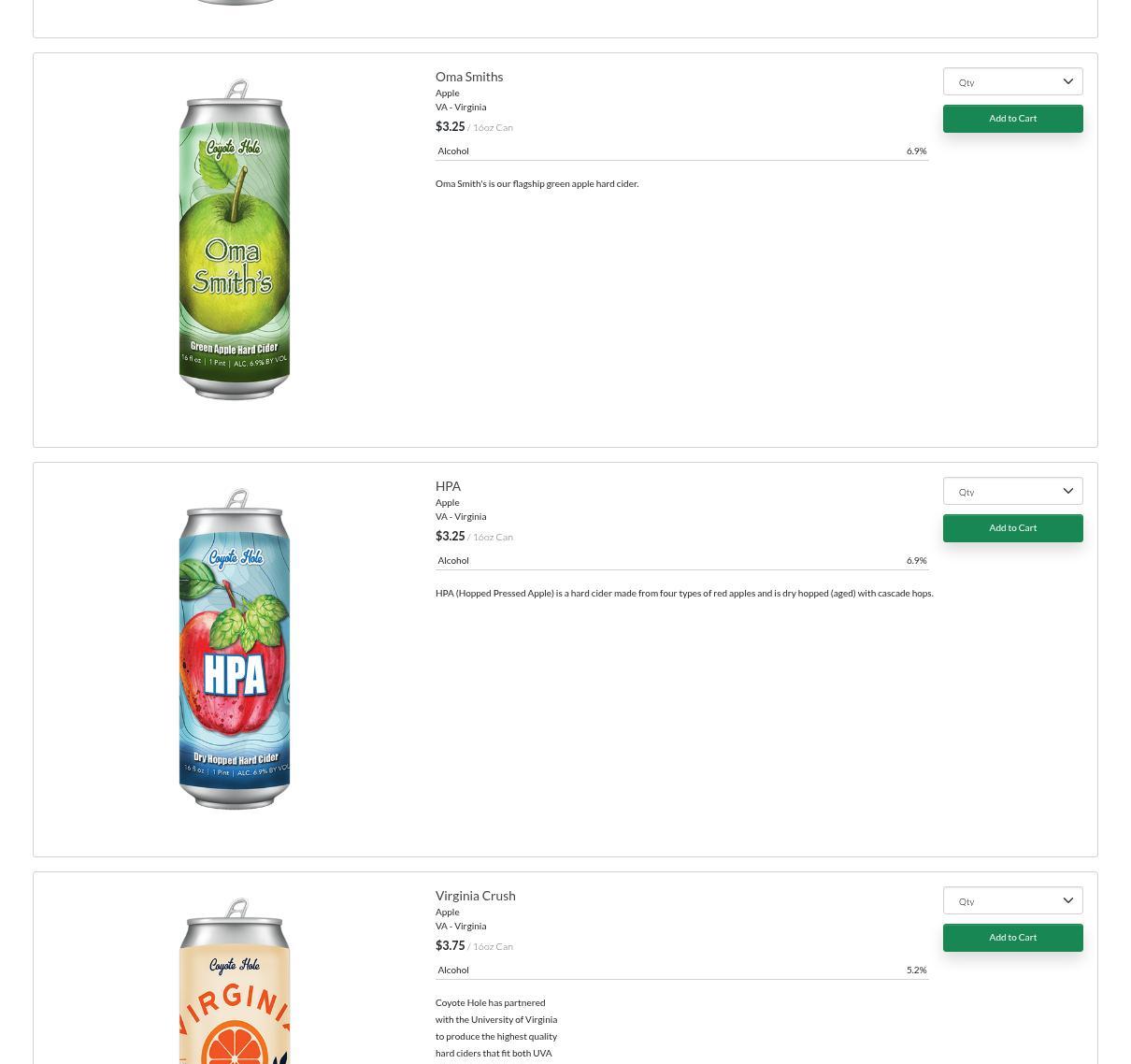Add Oma Smiths to cart
This screenshot has height=1064, width=1131.
pos(1012,119)
